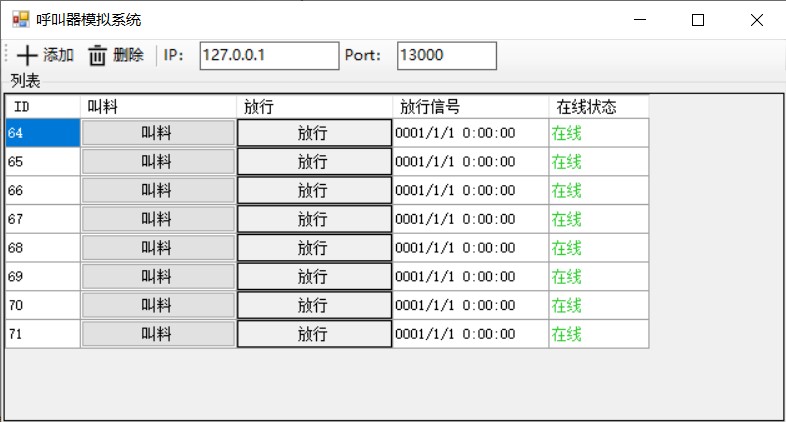
Task: Click 放行 button for ID 64
Action: click(314, 133)
